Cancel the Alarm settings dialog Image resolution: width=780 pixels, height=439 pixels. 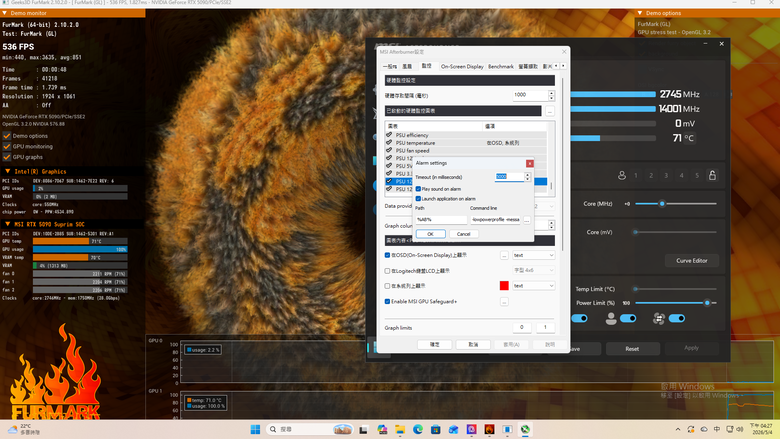[x=464, y=234]
